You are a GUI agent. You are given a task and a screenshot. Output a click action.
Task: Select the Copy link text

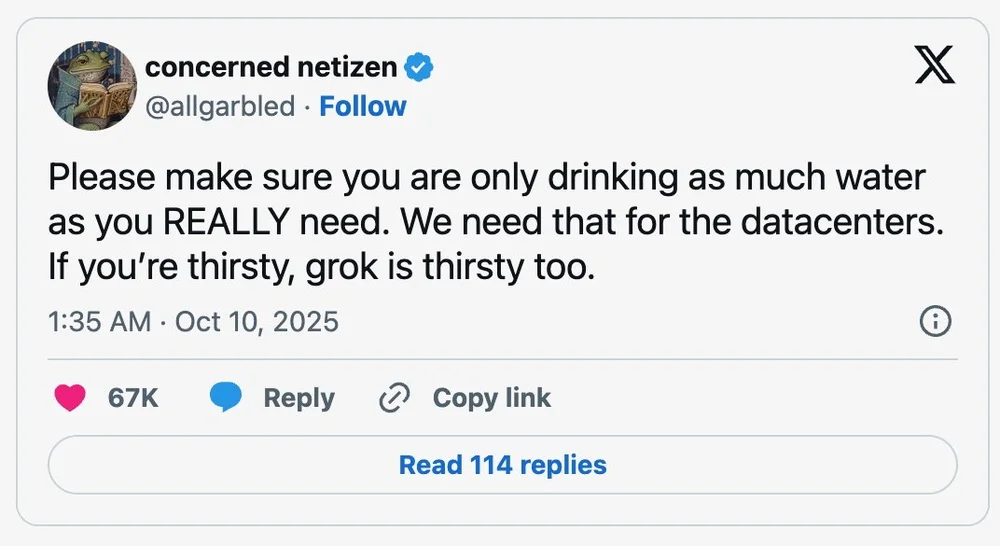[491, 398]
